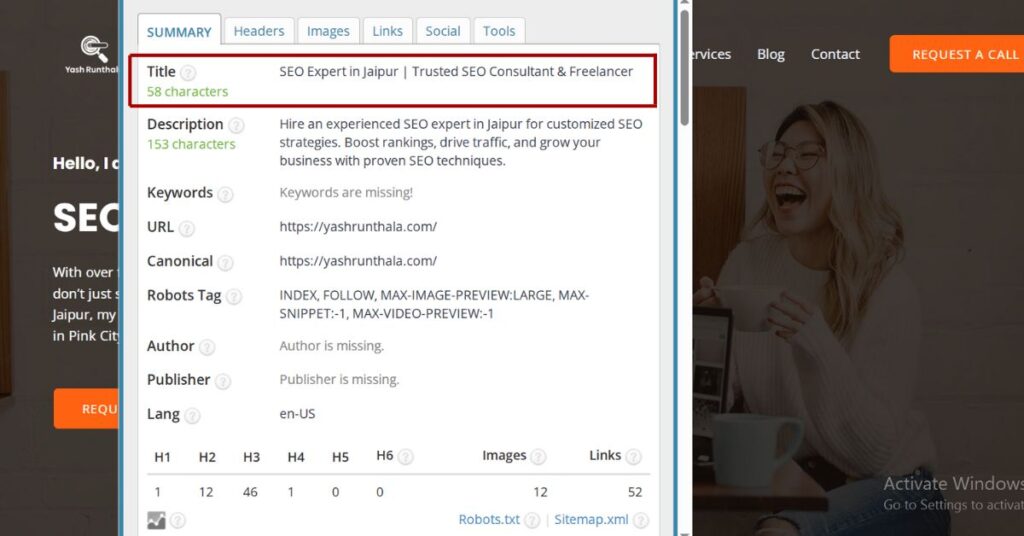
Task: Open the Robots.txt link
Action: 489,520
